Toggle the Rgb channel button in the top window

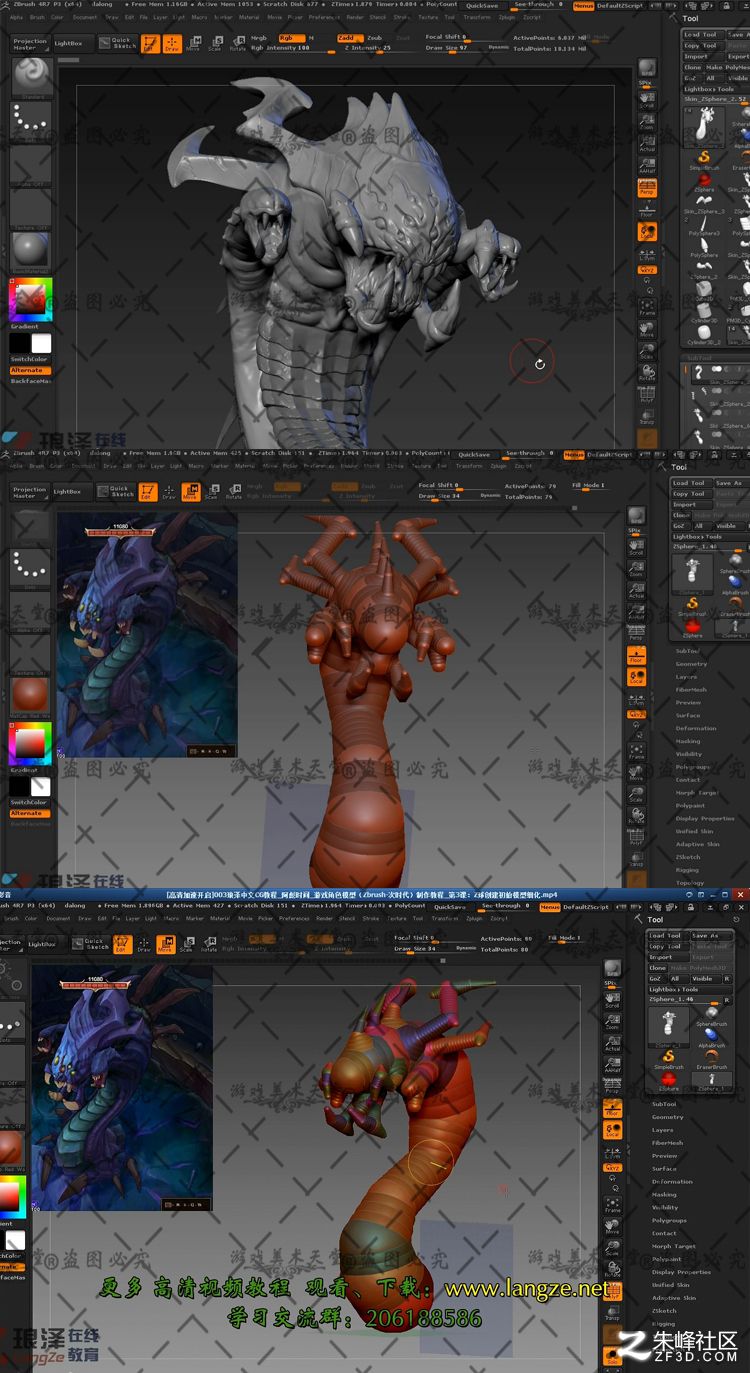click(291, 38)
